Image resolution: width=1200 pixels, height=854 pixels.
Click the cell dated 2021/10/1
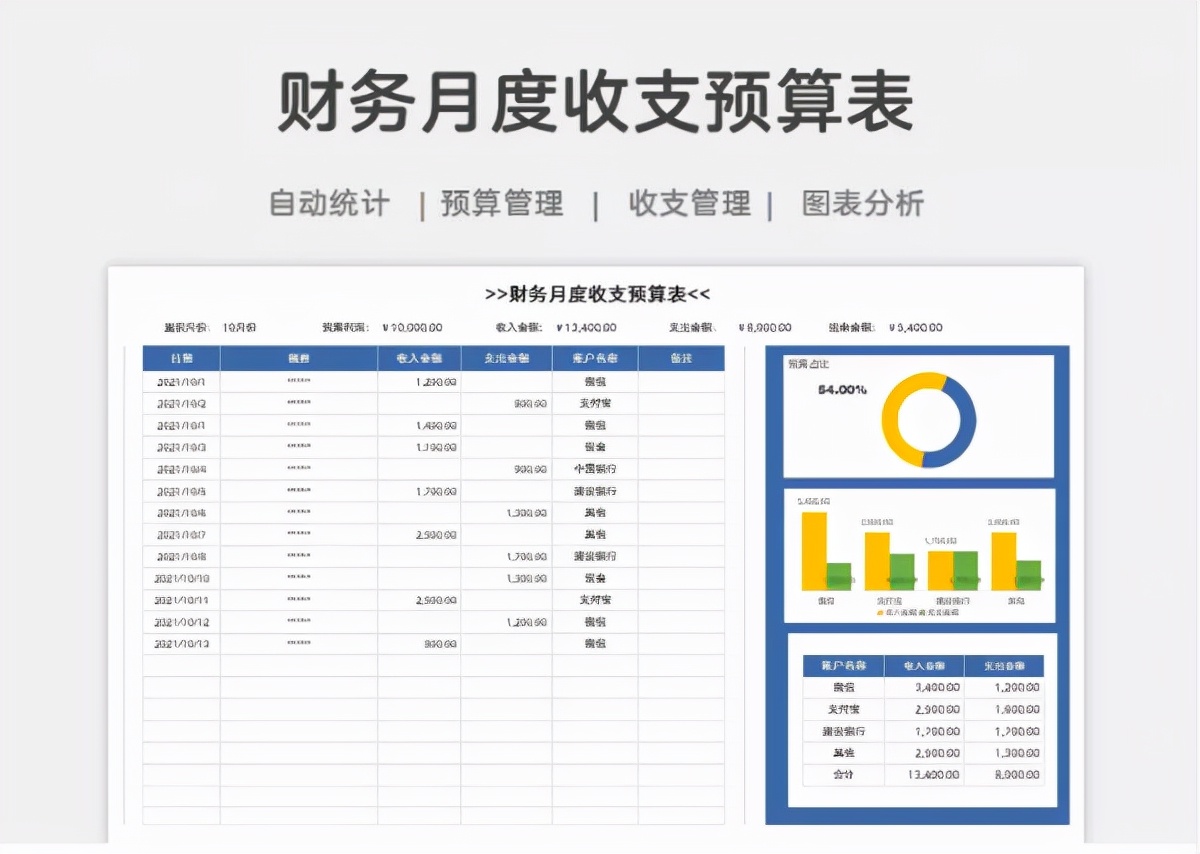pyautogui.click(x=181, y=381)
